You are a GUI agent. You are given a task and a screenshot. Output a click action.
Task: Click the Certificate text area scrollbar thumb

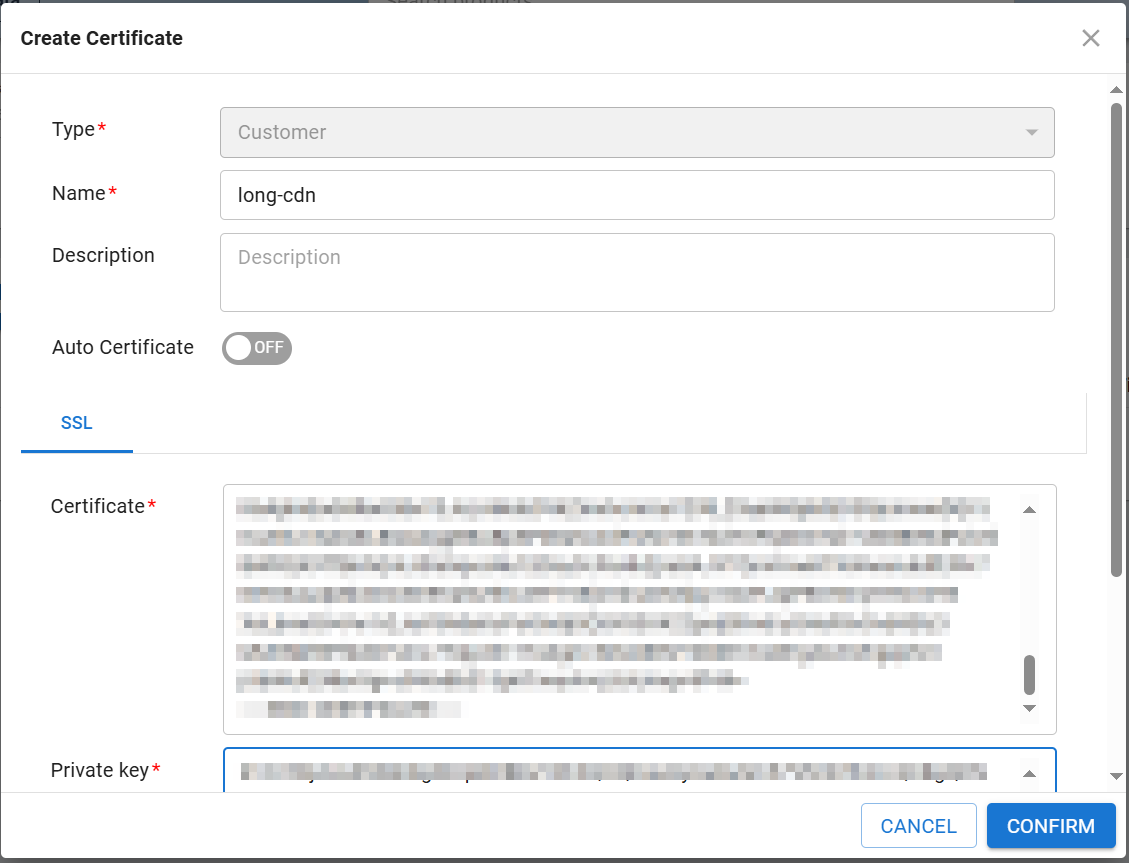(x=1029, y=675)
